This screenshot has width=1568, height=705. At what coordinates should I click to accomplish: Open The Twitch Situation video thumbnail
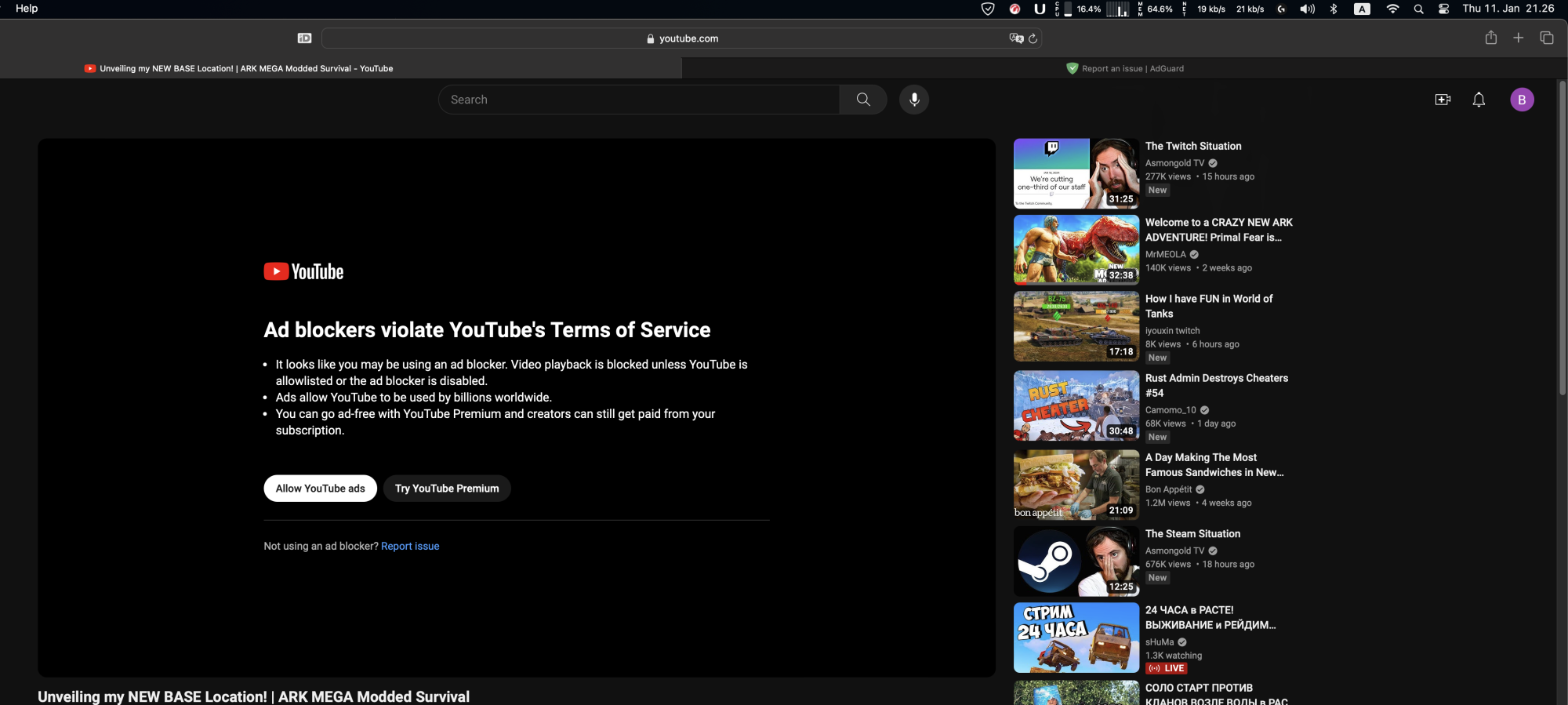(x=1076, y=173)
